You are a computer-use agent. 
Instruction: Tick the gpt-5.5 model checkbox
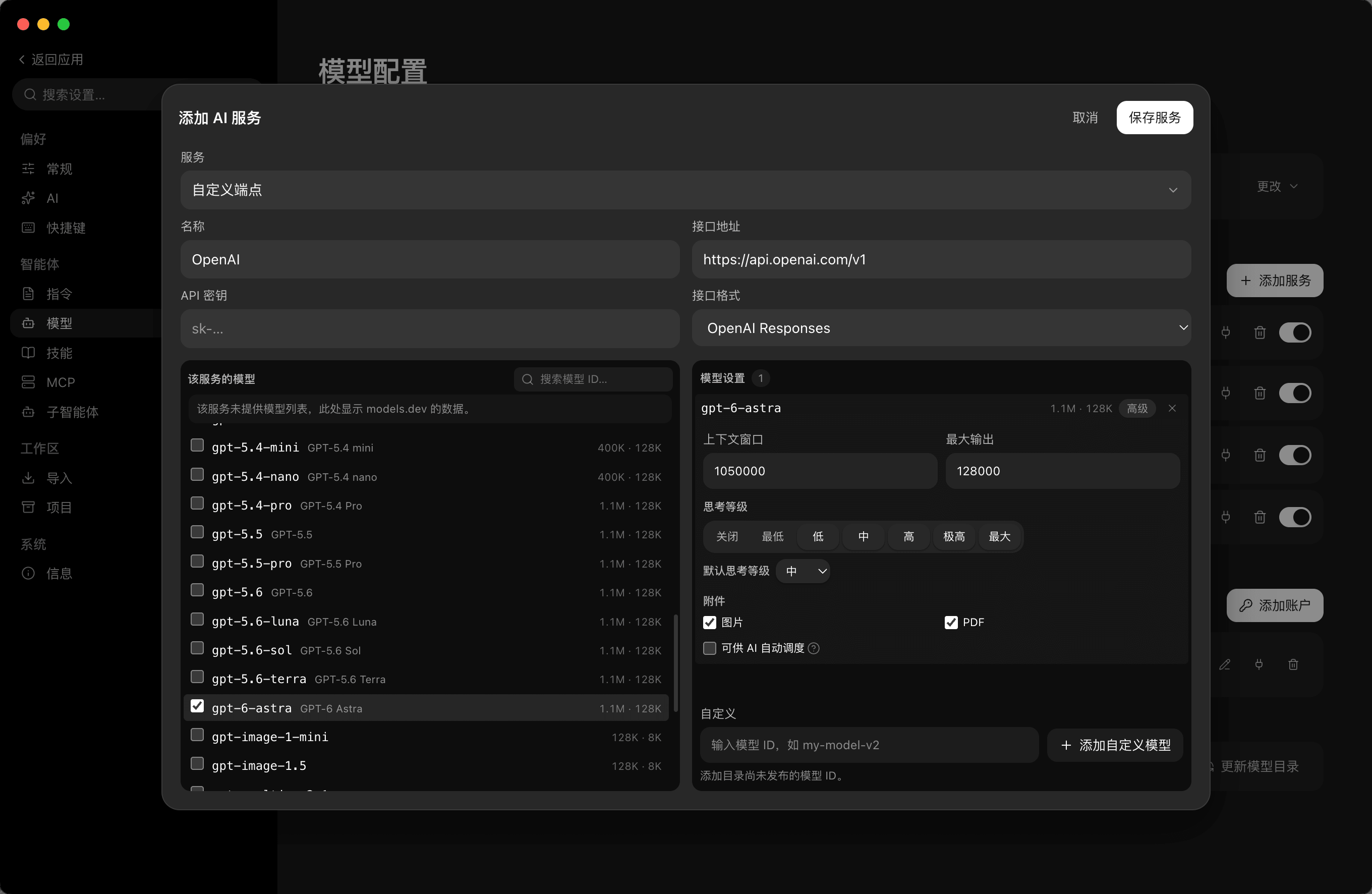tap(197, 532)
